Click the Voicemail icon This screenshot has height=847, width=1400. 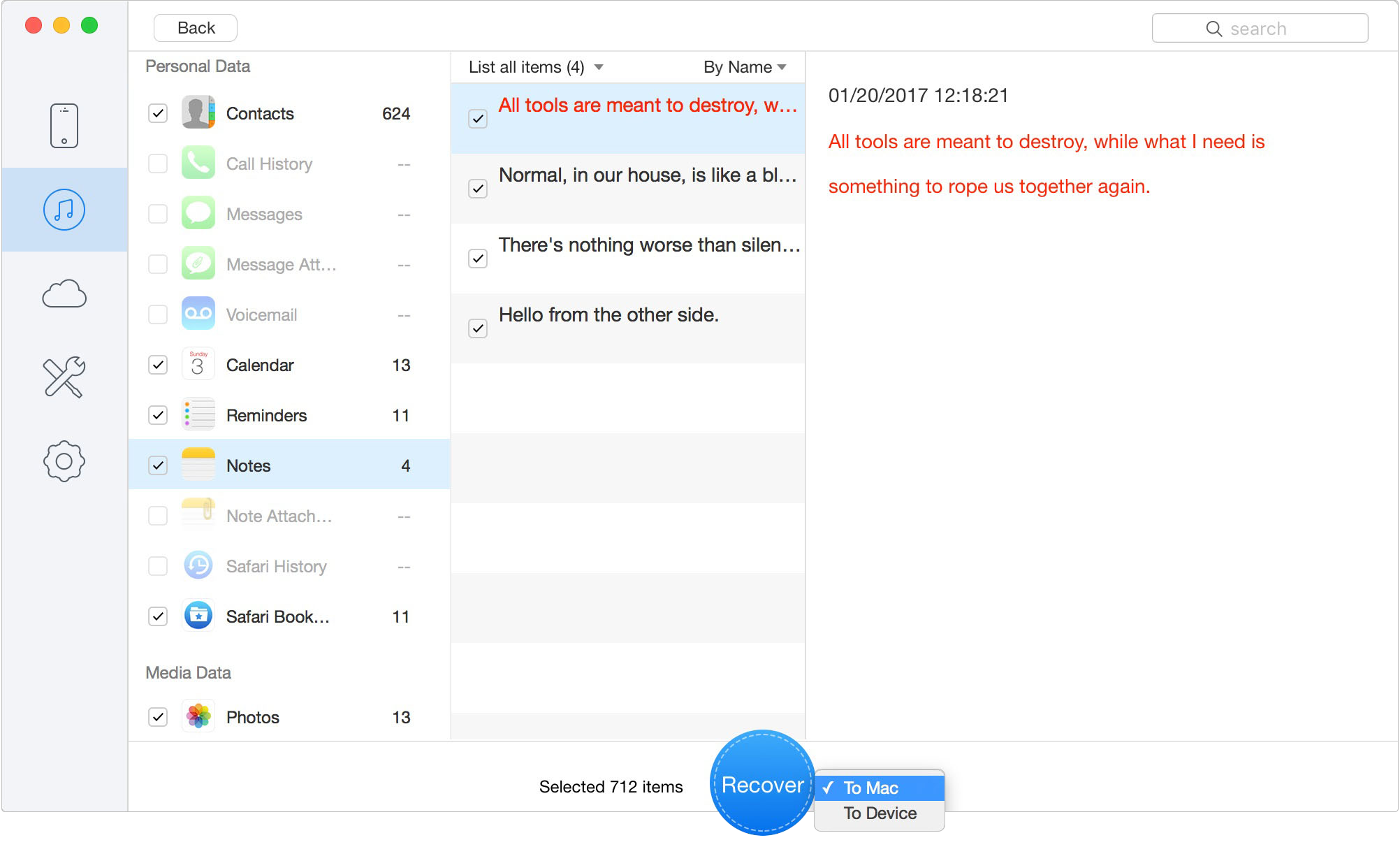198,314
